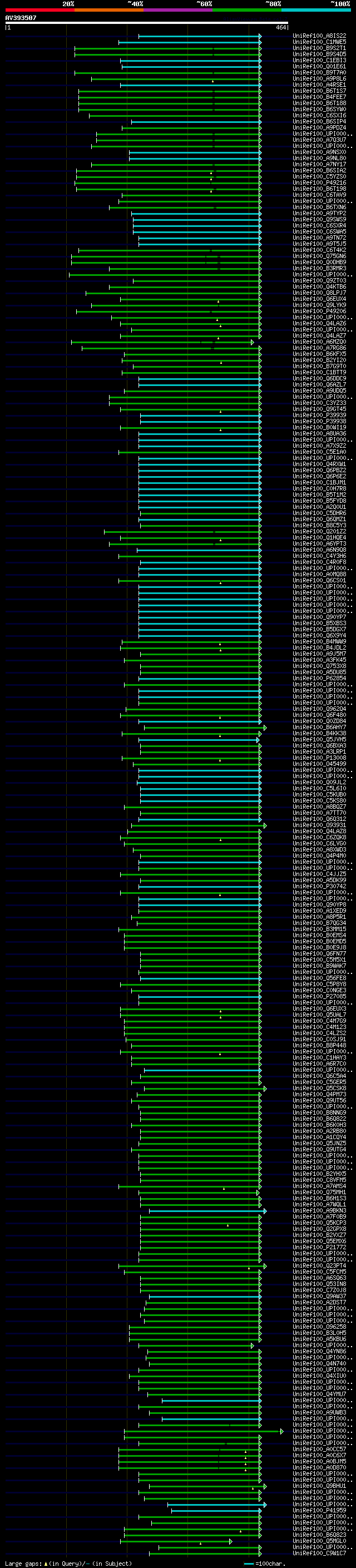This screenshot has height=1568, width=356.
Task: Click the arrowhead of the UniRef100_O93931 alignment
Action: pos(265,825)
